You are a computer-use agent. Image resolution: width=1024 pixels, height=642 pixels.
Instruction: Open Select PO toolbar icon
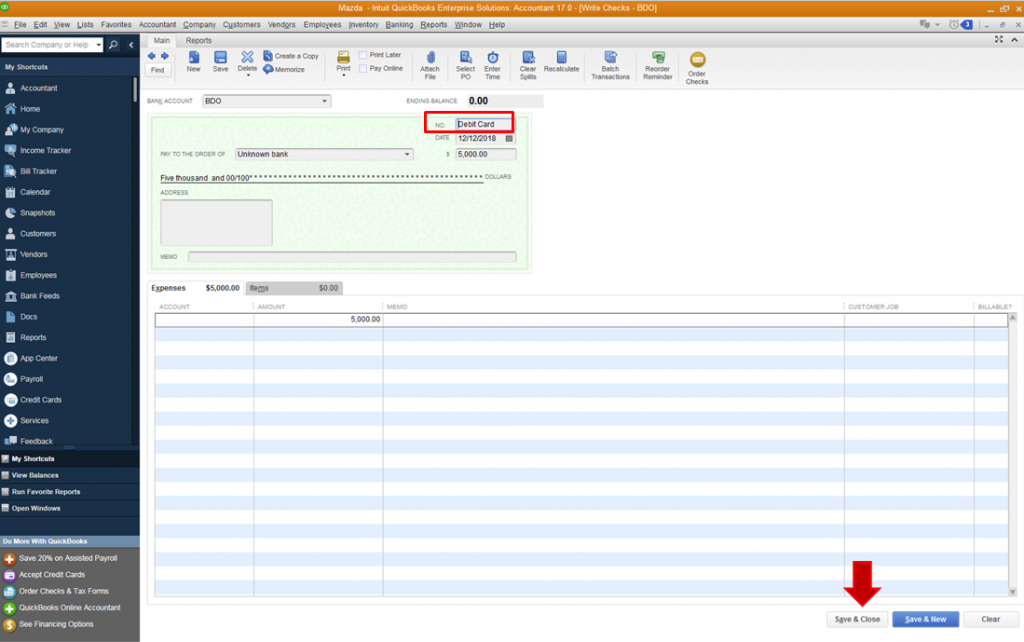click(465, 57)
